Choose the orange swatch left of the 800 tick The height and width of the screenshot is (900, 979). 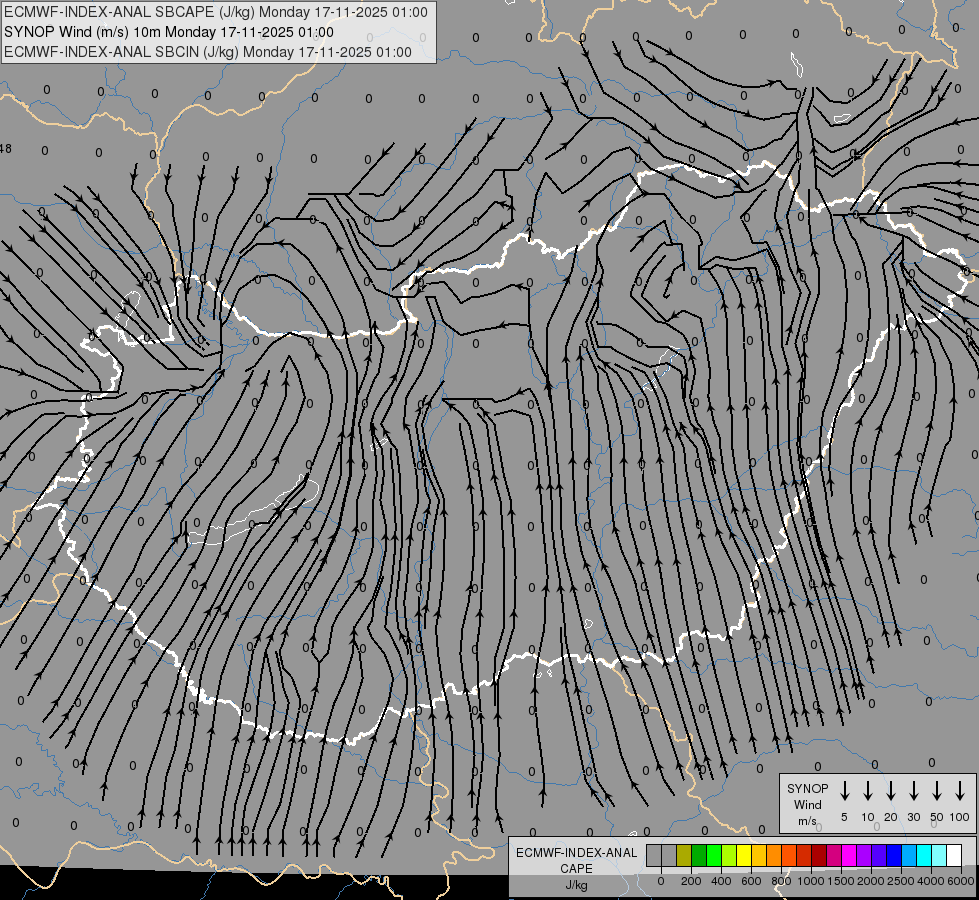pyautogui.click(x=774, y=855)
